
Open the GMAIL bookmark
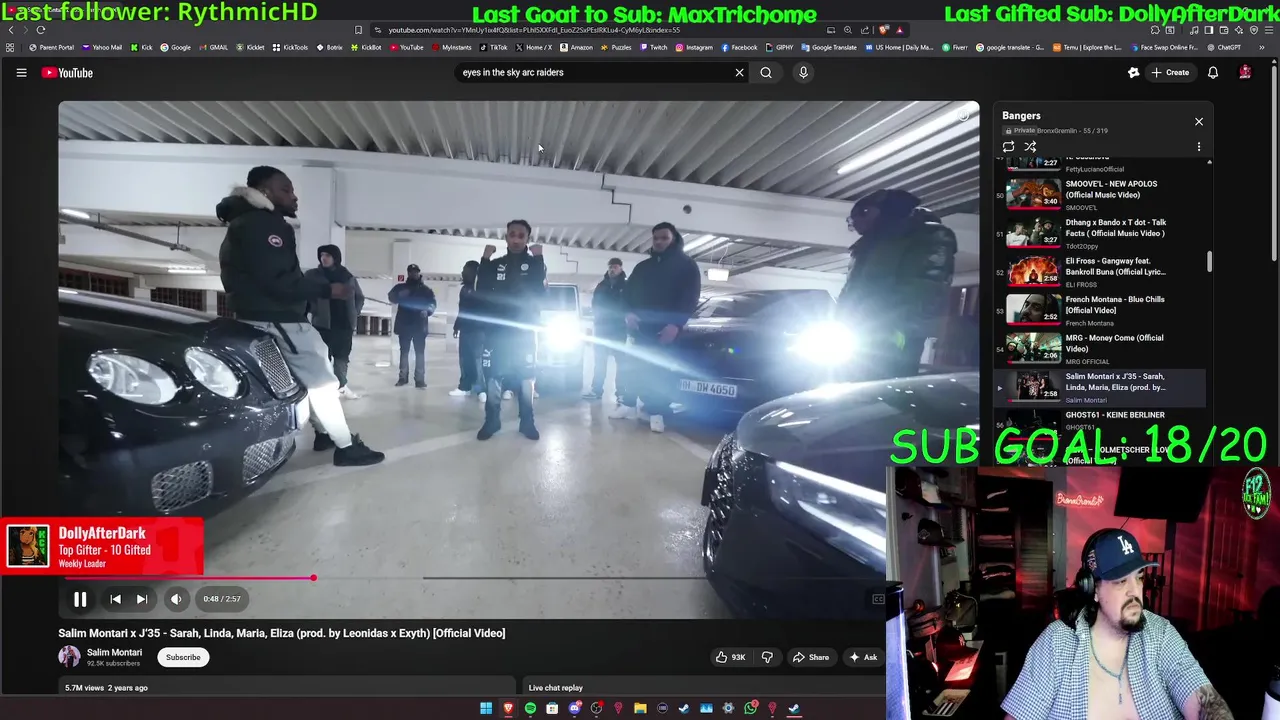[213, 47]
